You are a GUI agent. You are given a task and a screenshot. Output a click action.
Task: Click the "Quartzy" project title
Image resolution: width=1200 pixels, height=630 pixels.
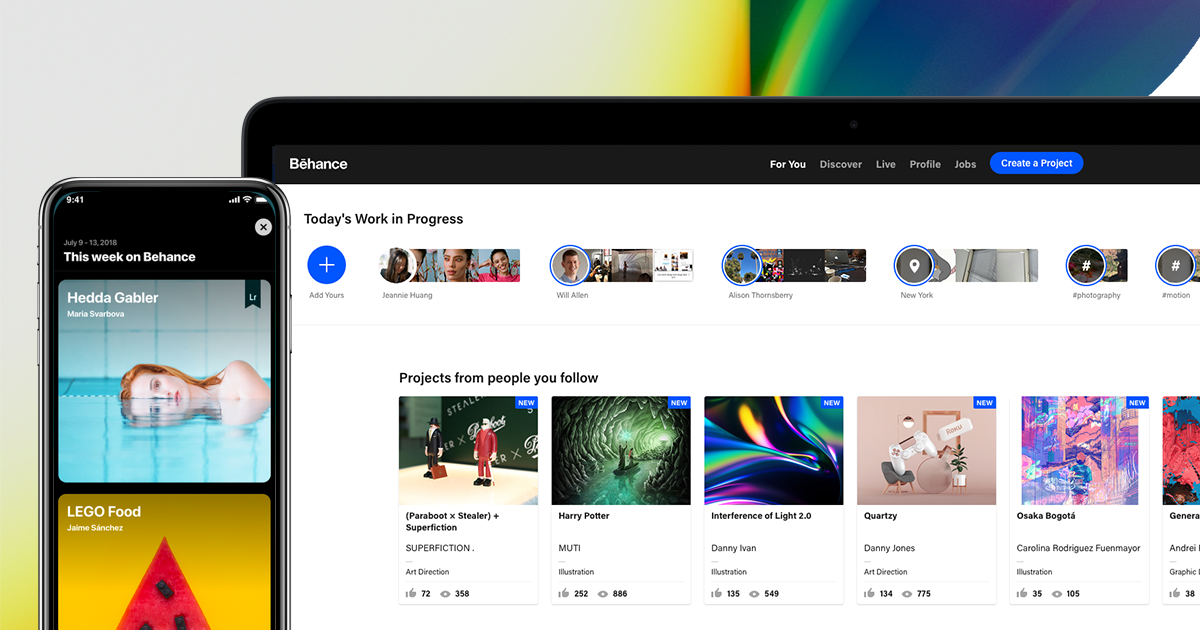881,516
